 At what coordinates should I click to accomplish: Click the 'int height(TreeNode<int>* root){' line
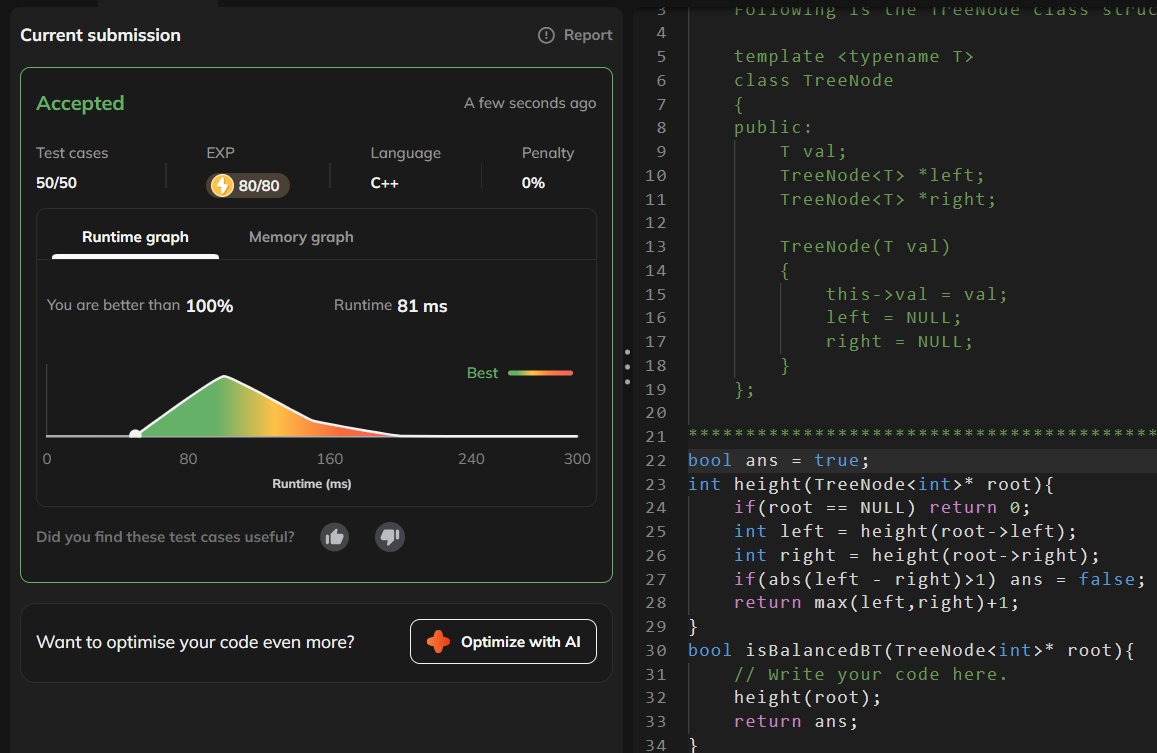point(871,484)
